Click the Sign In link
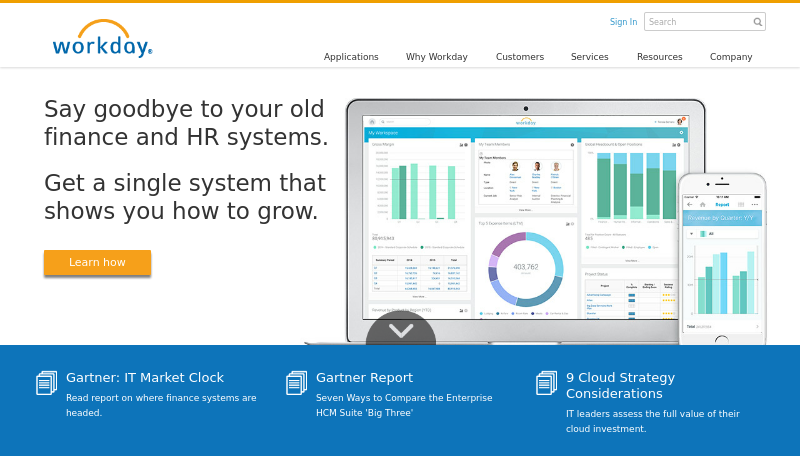Screen dimensions: 800x456 [623, 22]
